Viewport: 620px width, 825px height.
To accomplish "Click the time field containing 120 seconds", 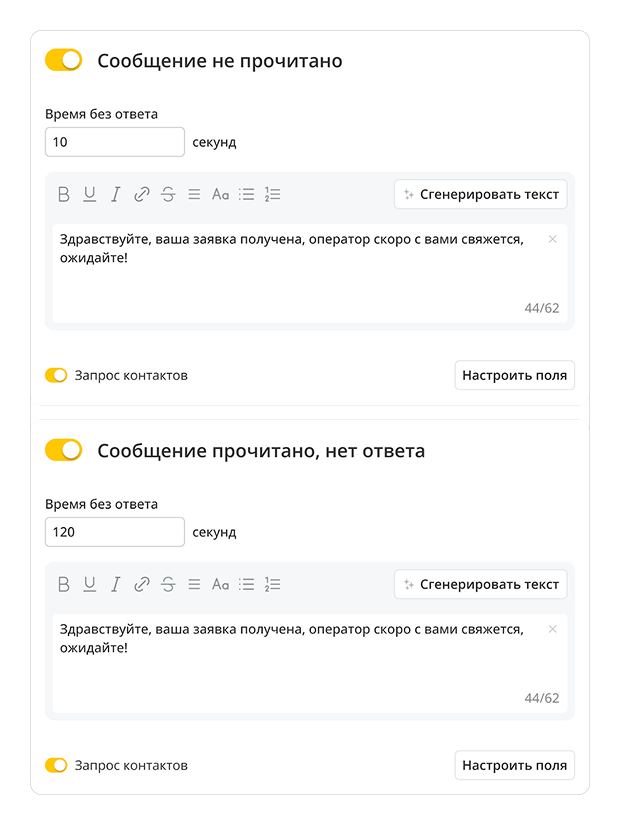I will coord(114,532).
